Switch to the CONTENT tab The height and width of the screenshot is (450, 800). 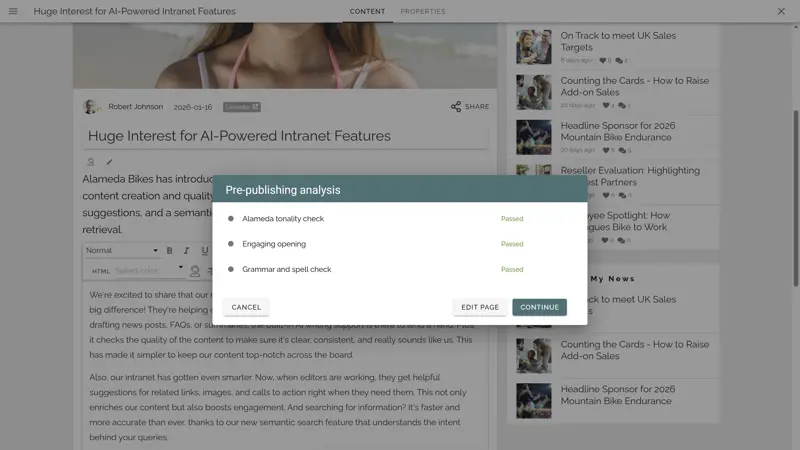[367, 11]
